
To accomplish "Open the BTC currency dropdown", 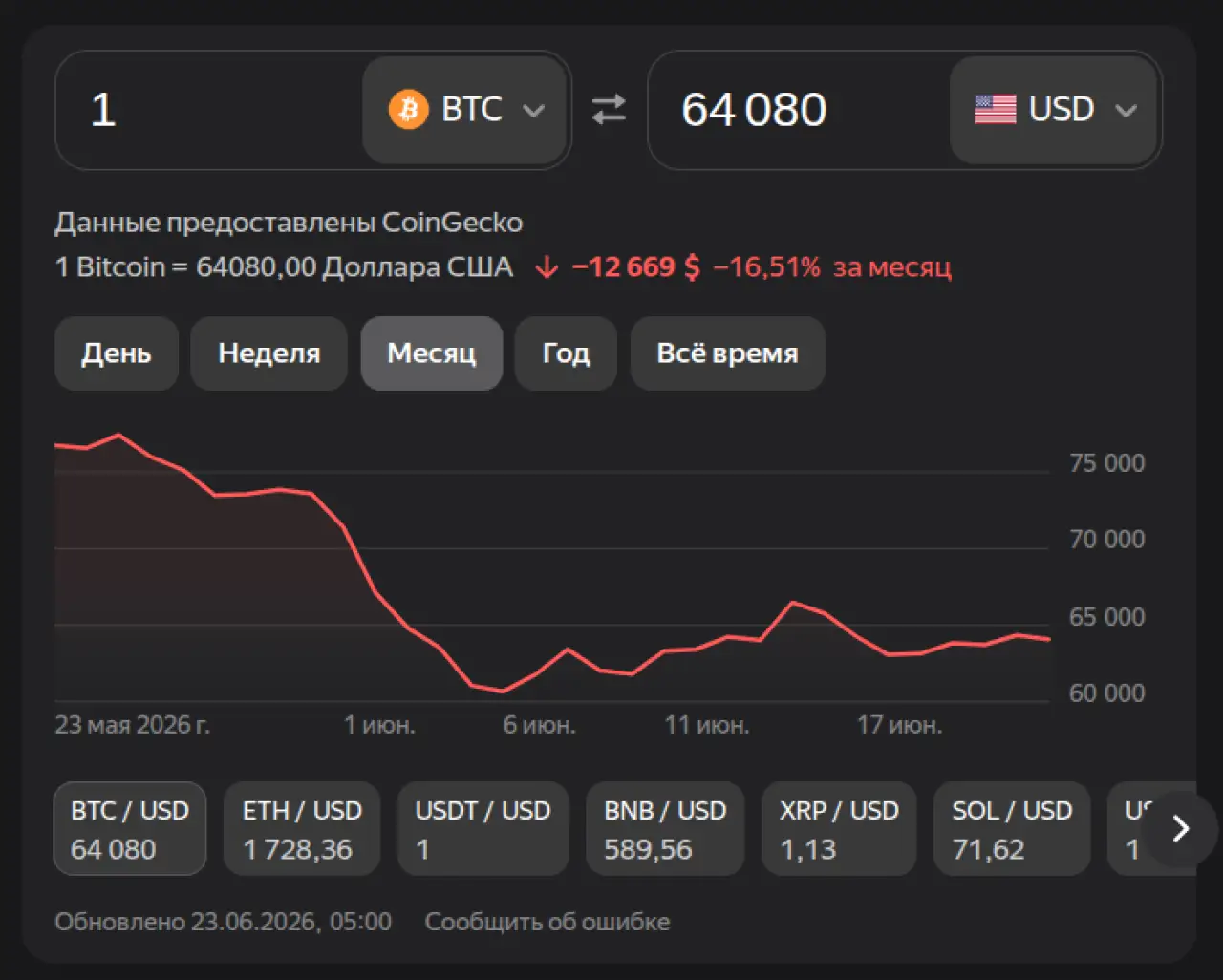I will click(465, 110).
